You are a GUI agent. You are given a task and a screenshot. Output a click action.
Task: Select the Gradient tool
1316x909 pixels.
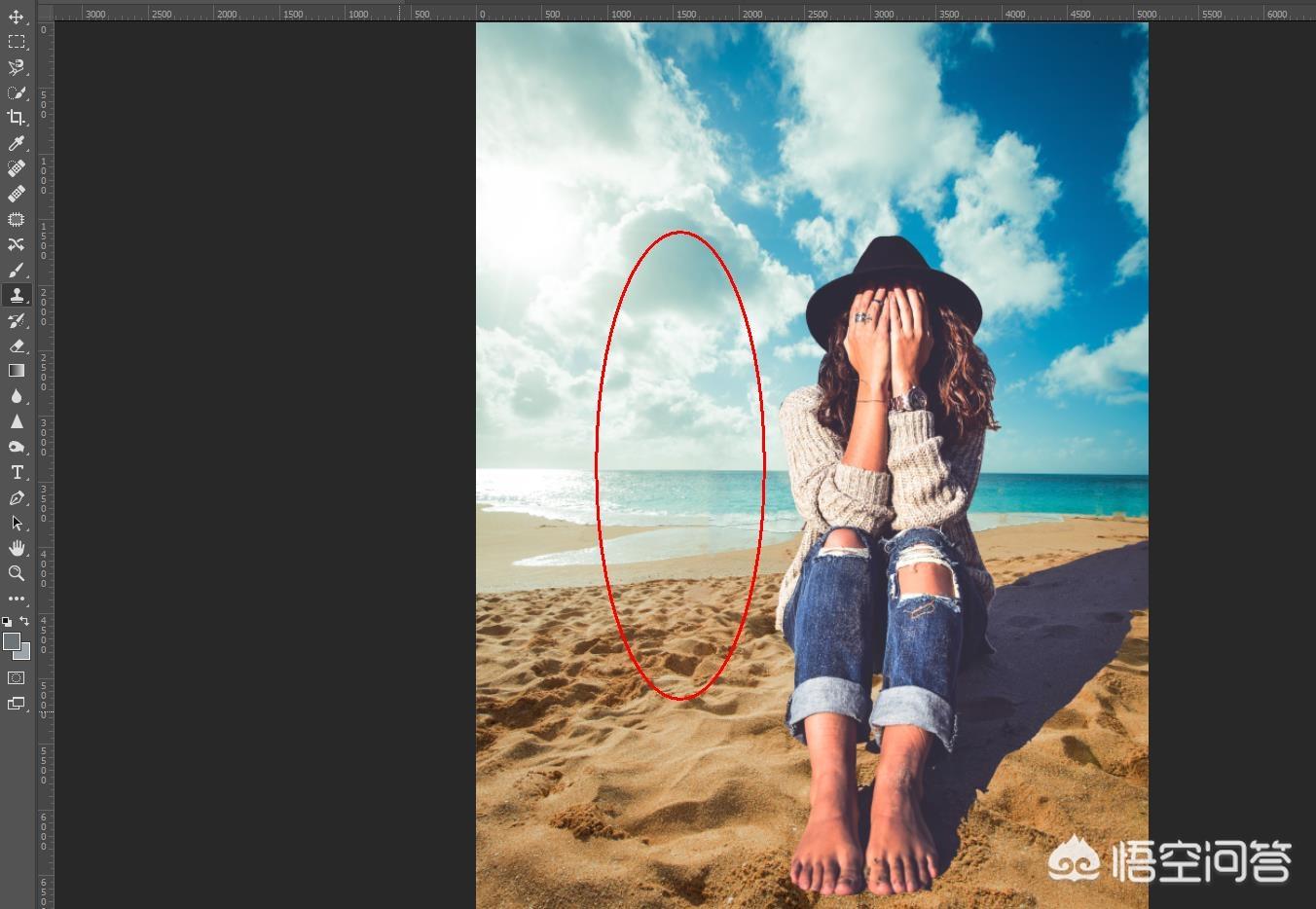[x=17, y=371]
